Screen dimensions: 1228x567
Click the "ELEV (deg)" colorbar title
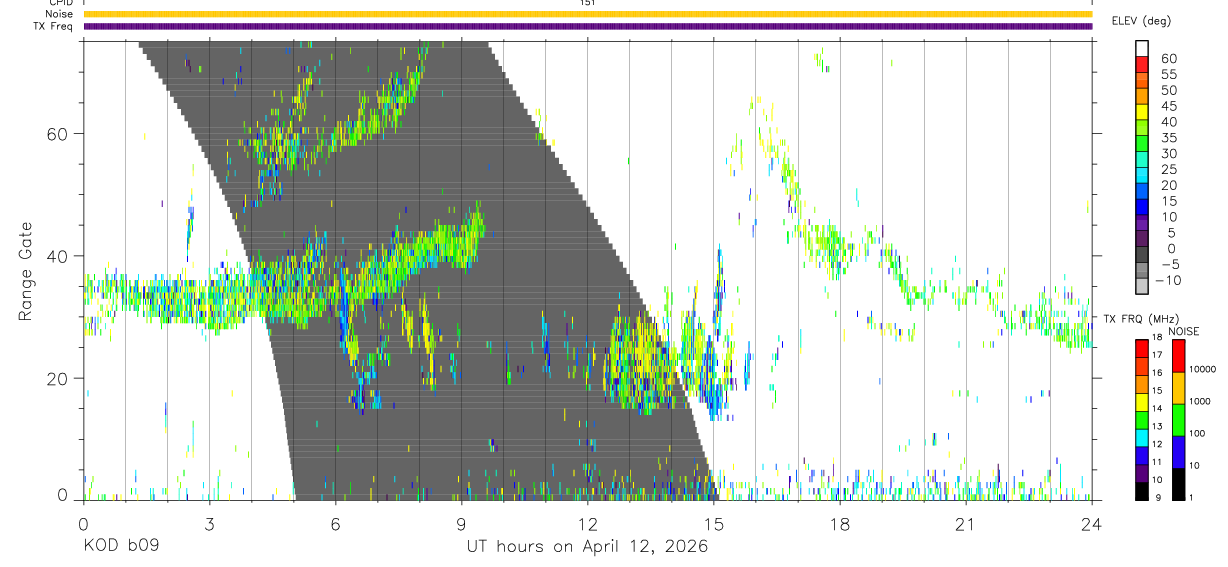1141,21
